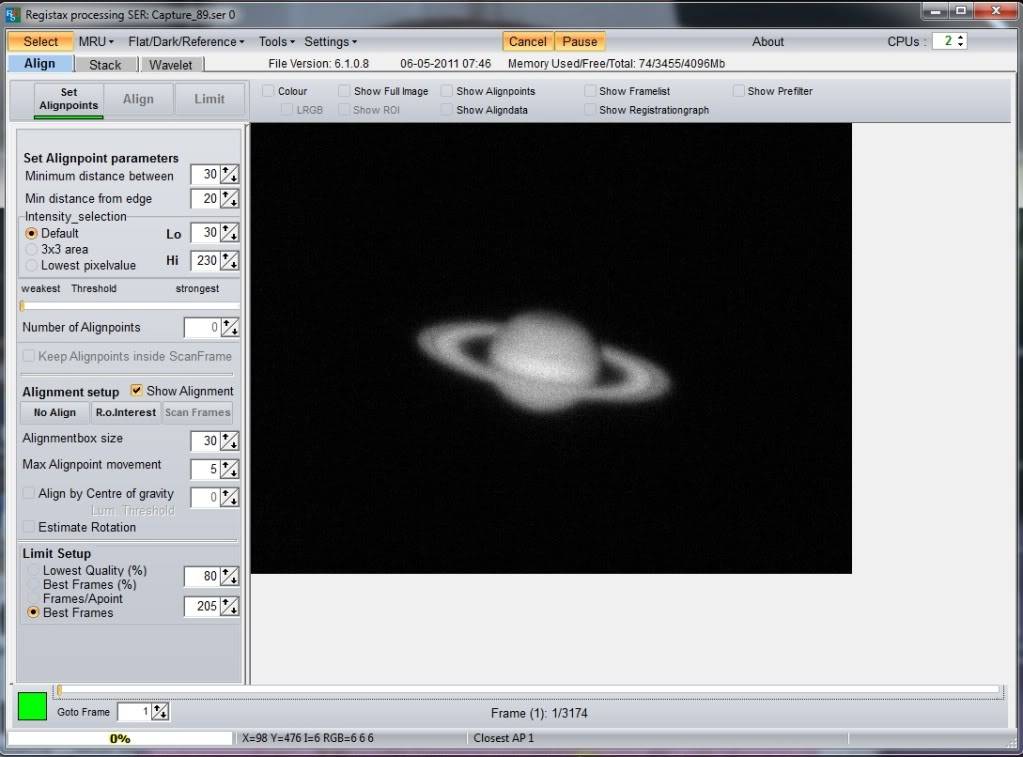This screenshot has height=757, width=1023.
Task: Click the Minimum distance between value field
Action: coord(205,174)
